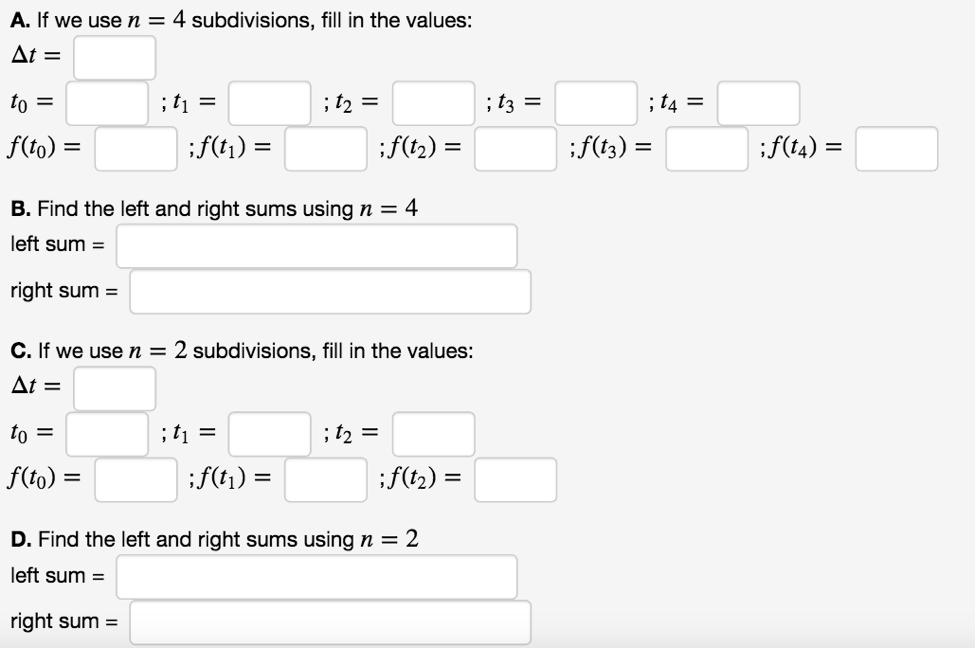The width and height of the screenshot is (975, 648).
Task: Click the t1 input box in part C
Action: point(268,433)
